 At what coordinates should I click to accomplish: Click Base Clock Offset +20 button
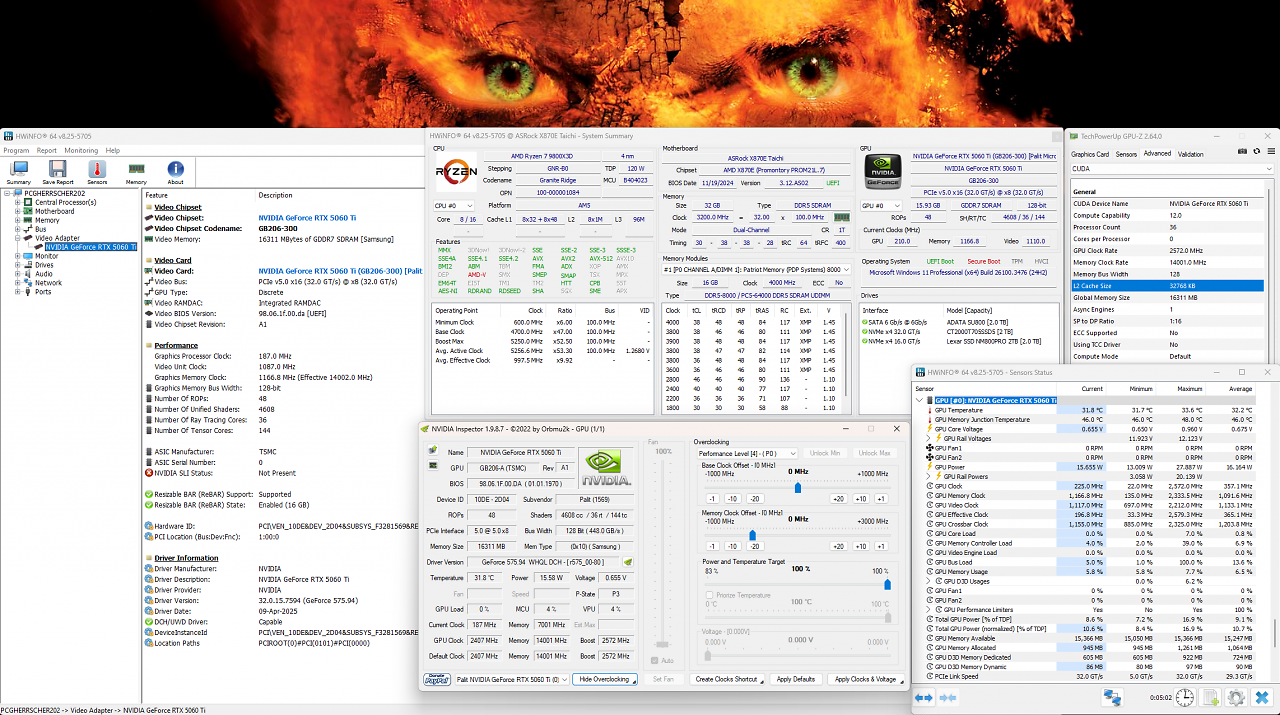tap(838, 498)
